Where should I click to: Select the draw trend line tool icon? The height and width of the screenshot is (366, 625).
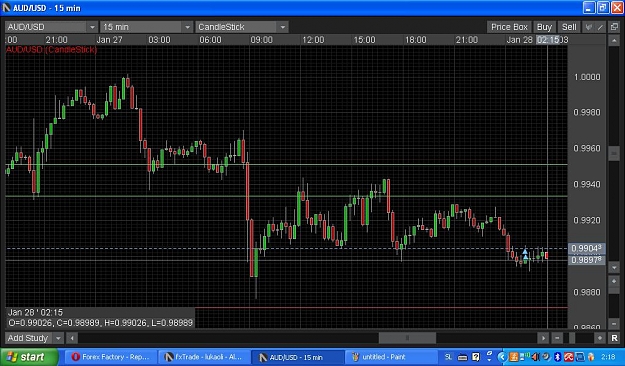tap(600, 27)
